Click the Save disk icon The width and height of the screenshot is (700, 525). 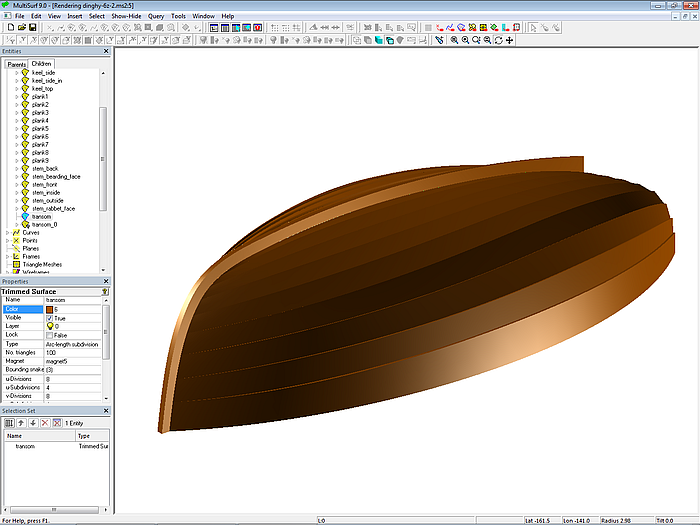pyautogui.click(x=33, y=28)
